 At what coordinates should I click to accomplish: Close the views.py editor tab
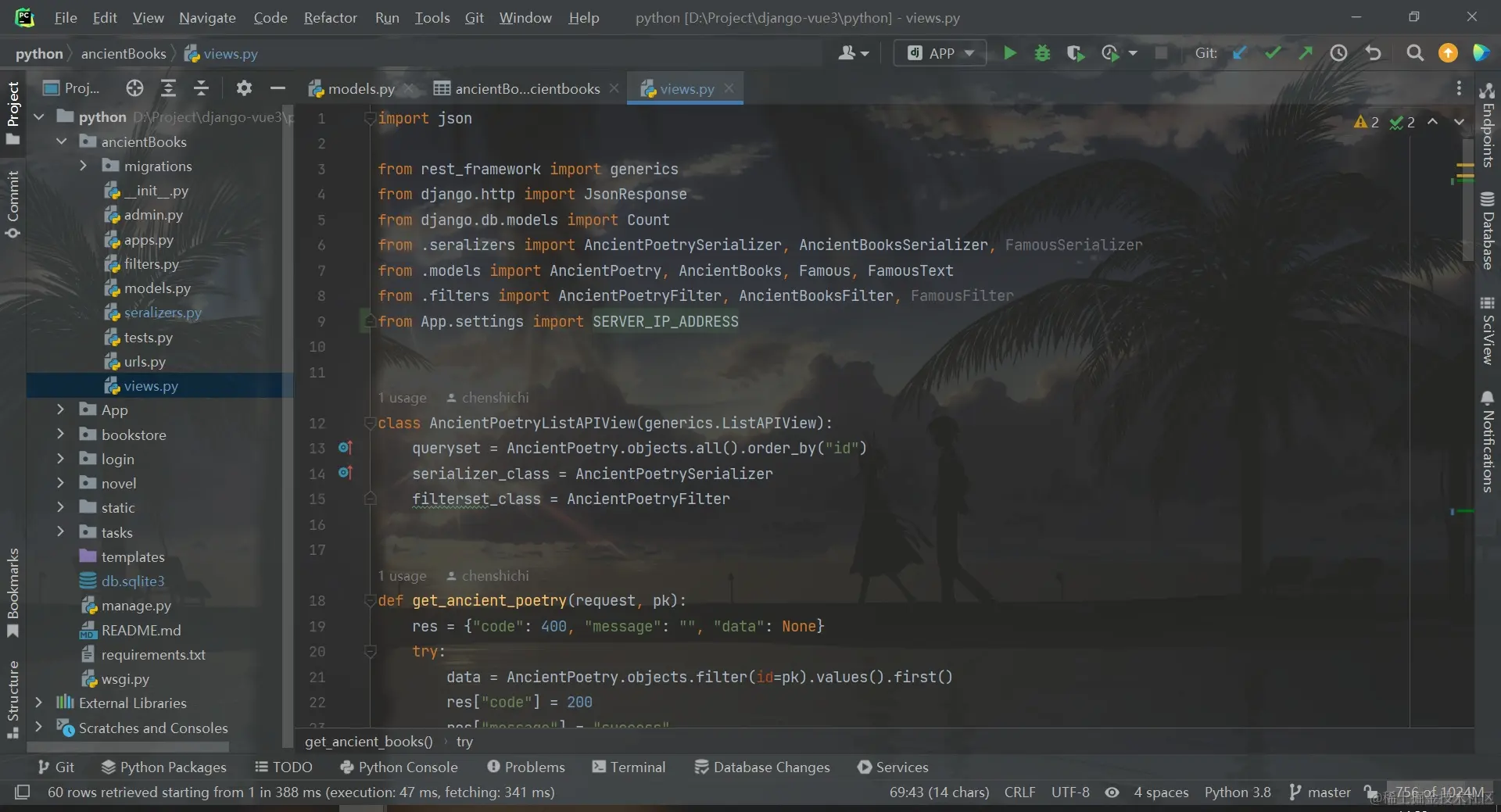[x=729, y=88]
